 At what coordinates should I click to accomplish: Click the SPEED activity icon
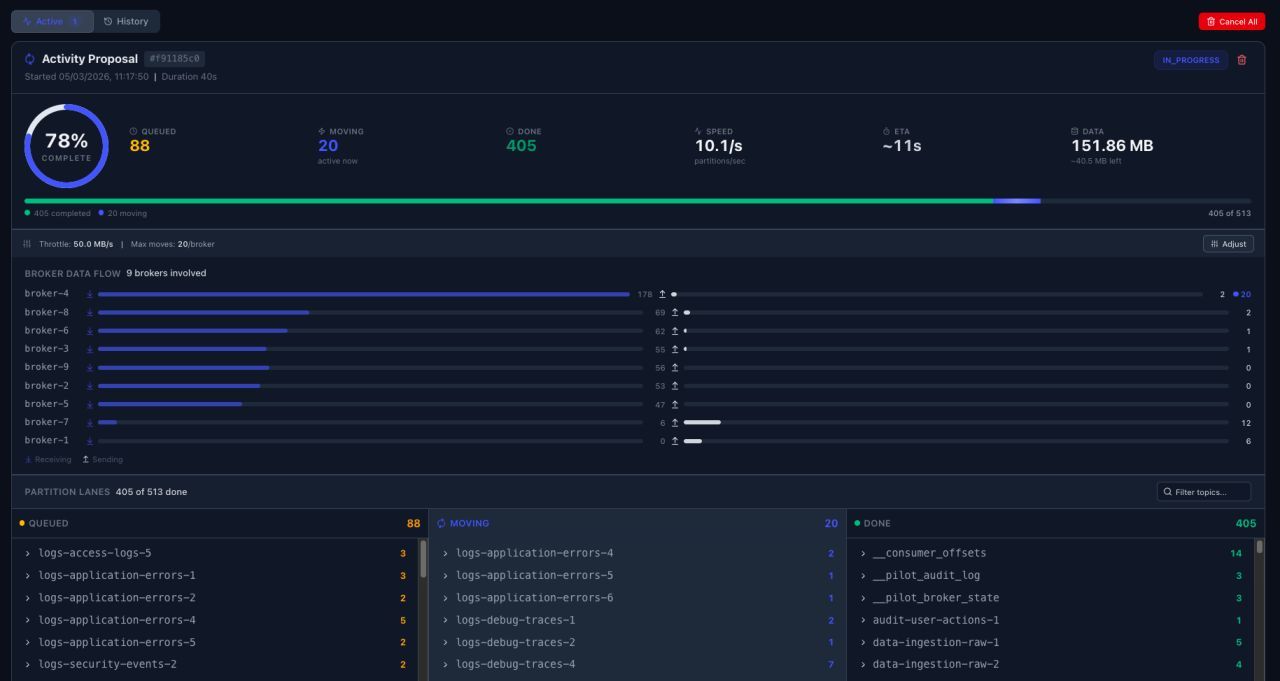pyautogui.click(x=698, y=131)
